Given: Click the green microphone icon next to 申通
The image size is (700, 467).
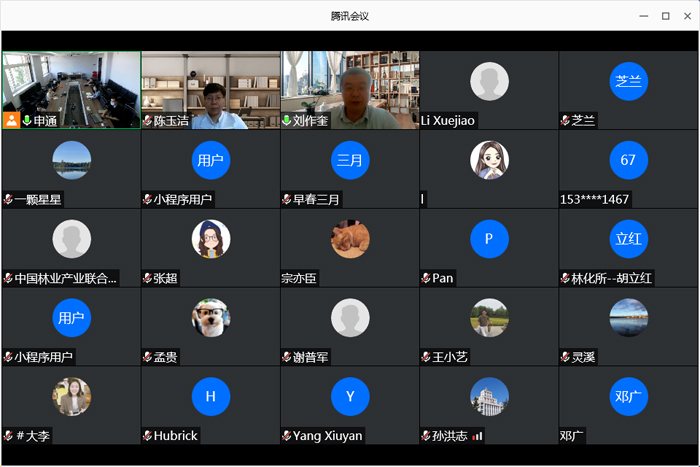Looking at the screenshot, I should [x=27, y=121].
